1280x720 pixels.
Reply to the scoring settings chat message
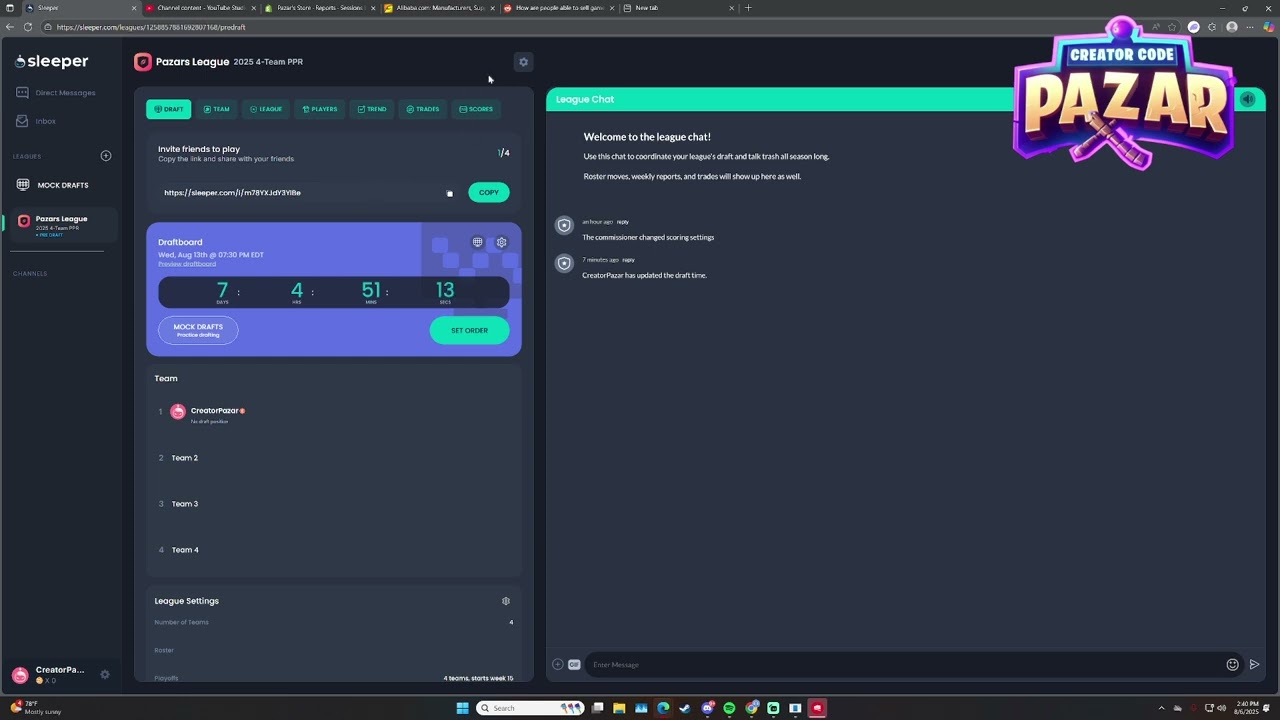coord(623,222)
